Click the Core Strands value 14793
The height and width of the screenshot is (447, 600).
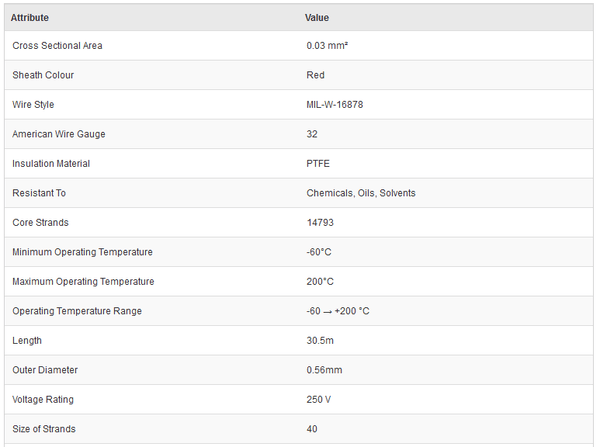pyautogui.click(x=321, y=222)
